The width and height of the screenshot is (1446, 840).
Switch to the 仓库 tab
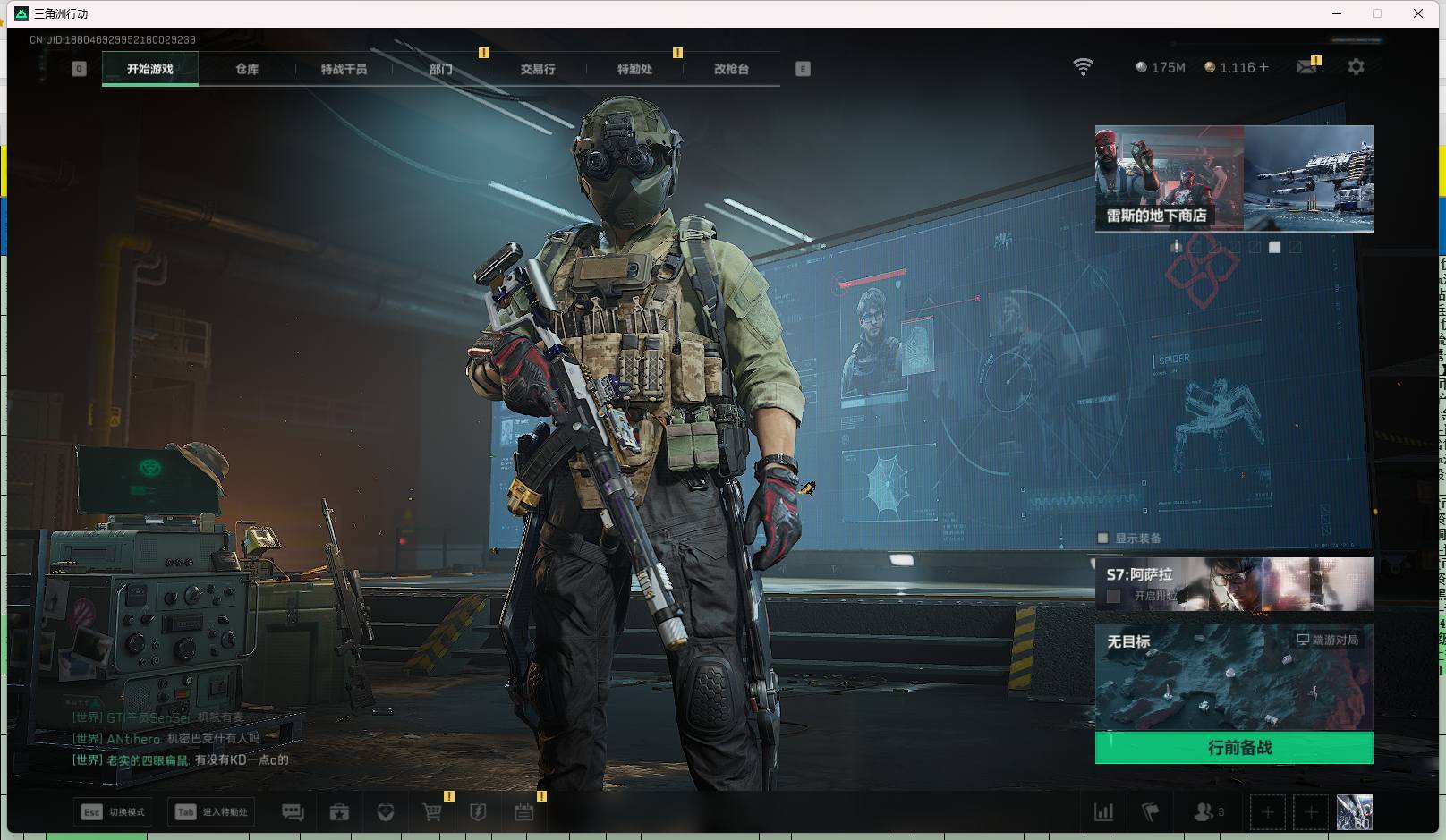point(247,69)
